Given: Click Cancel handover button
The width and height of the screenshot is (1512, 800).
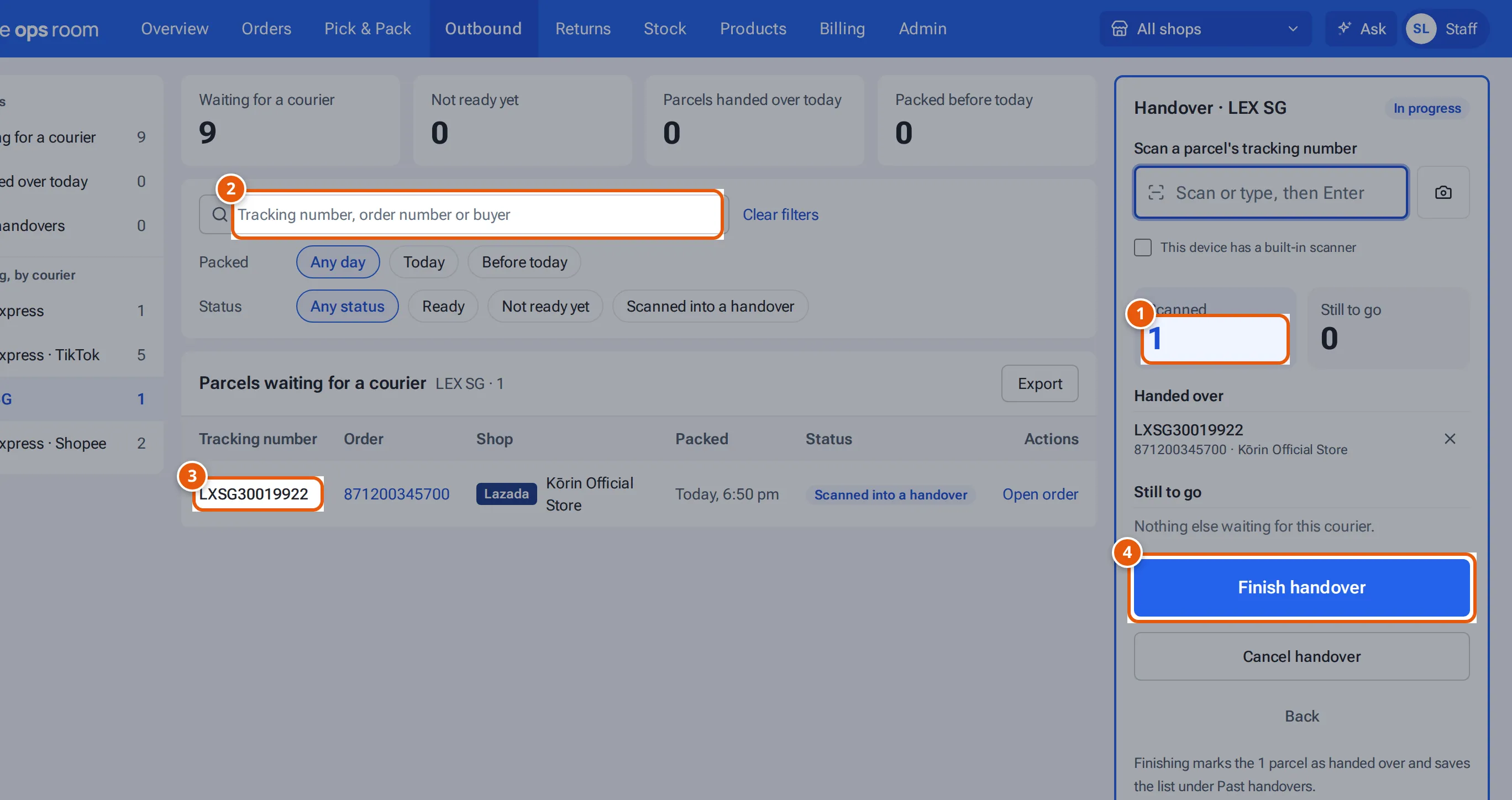Looking at the screenshot, I should 1301,656.
